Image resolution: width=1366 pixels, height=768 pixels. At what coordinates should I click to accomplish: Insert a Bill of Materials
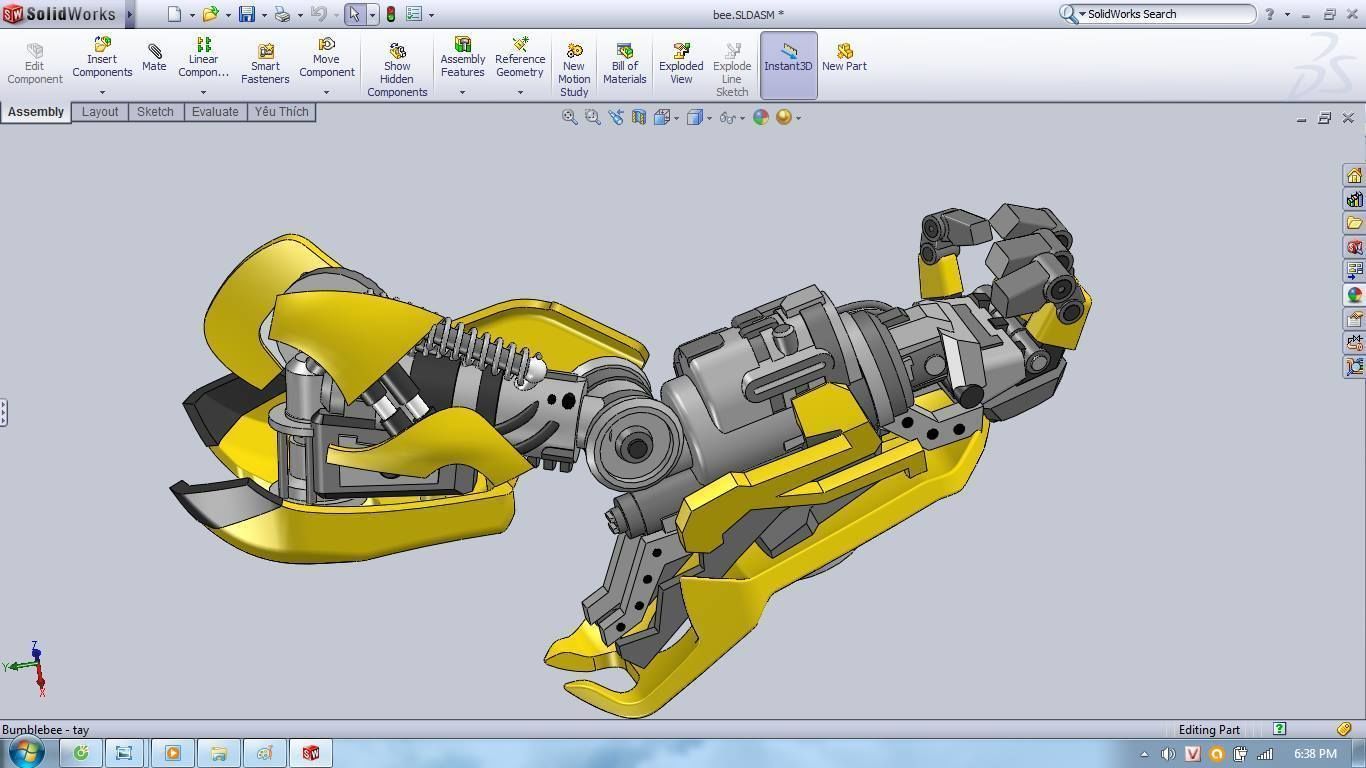click(624, 64)
